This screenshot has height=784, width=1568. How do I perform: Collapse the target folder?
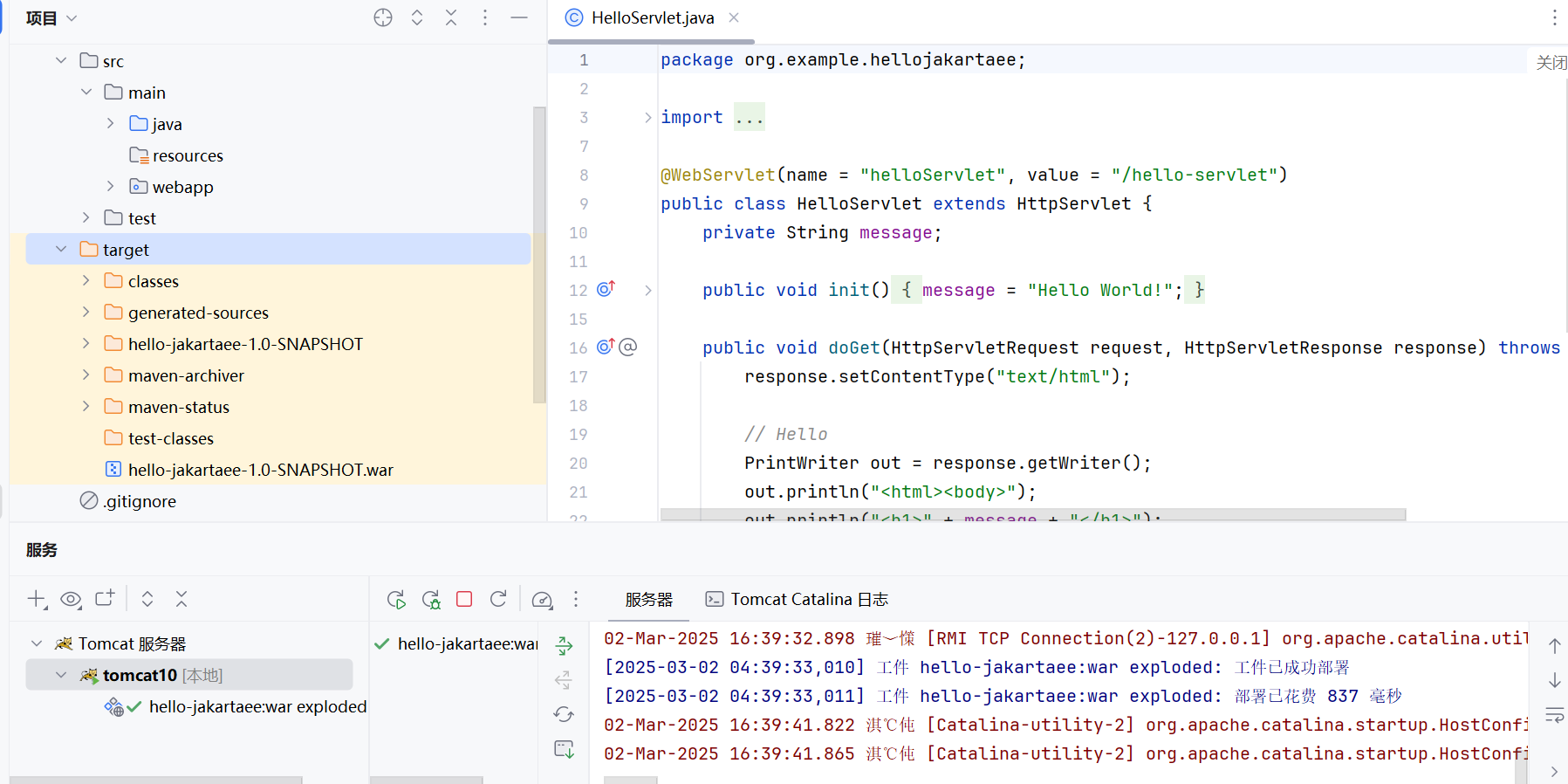click(61, 249)
